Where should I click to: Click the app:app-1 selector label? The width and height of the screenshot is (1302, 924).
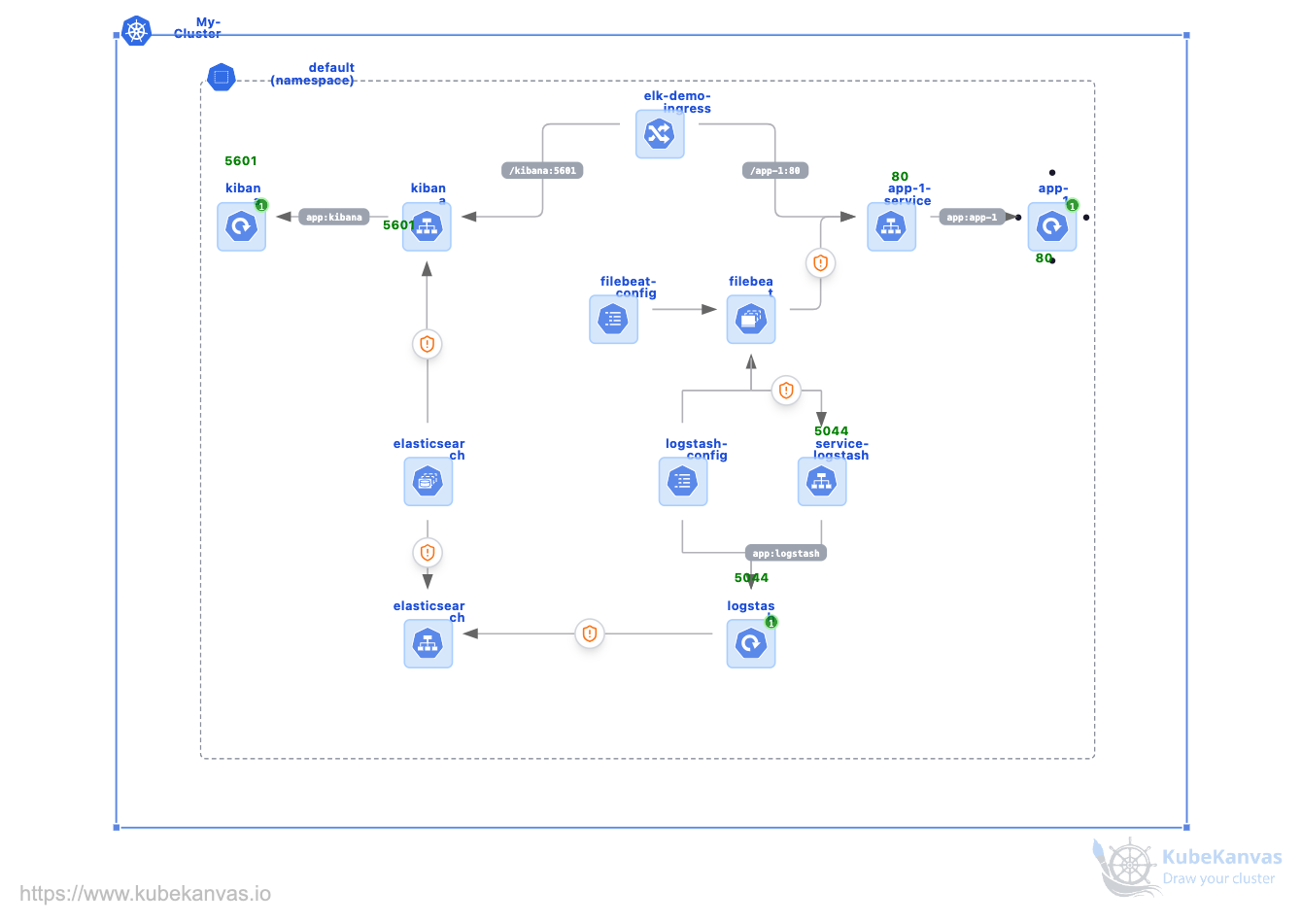pyautogui.click(x=972, y=218)
